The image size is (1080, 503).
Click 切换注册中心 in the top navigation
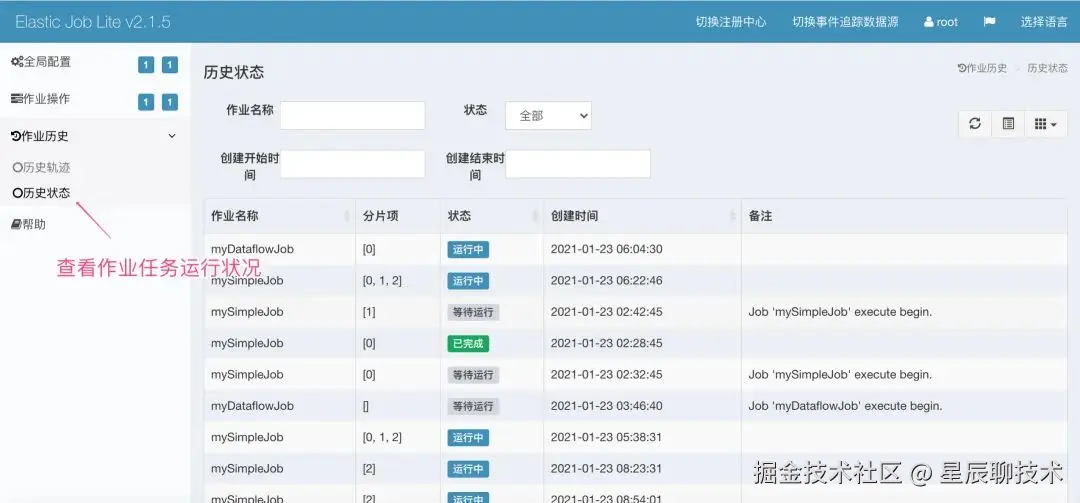click(x=731, y=21)
